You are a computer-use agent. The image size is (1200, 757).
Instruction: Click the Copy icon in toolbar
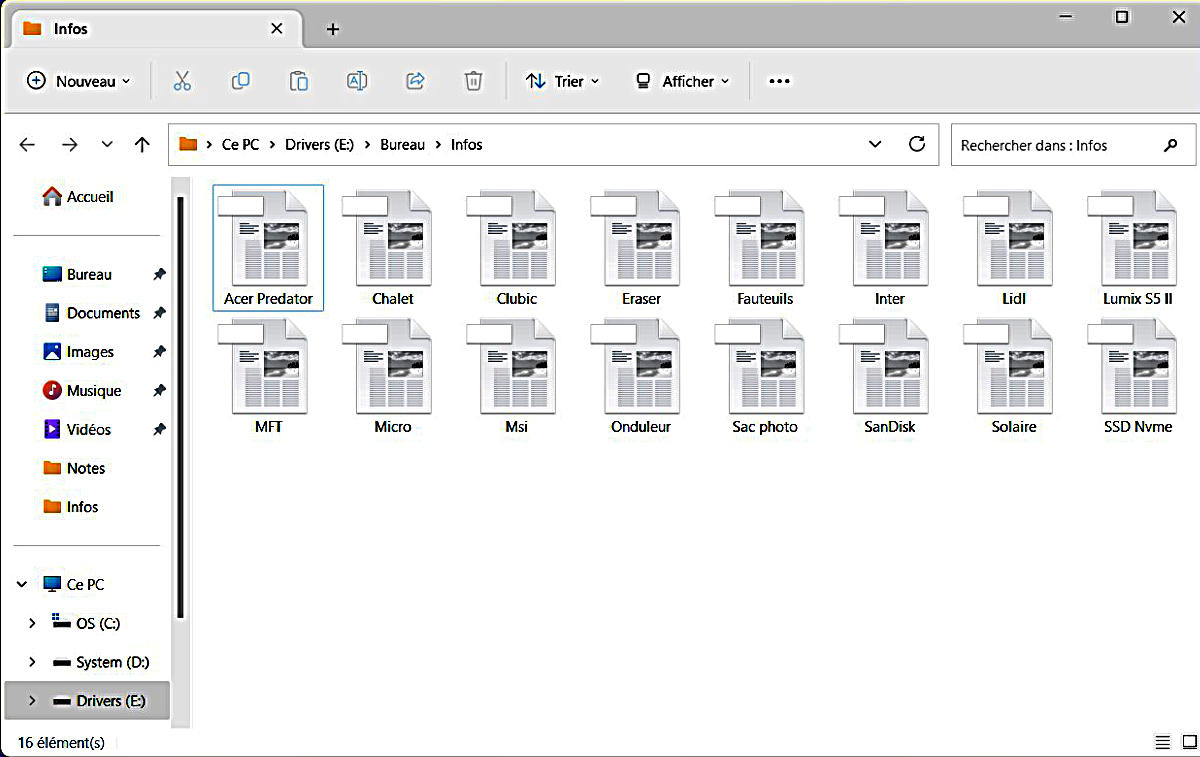pos(240,81)
